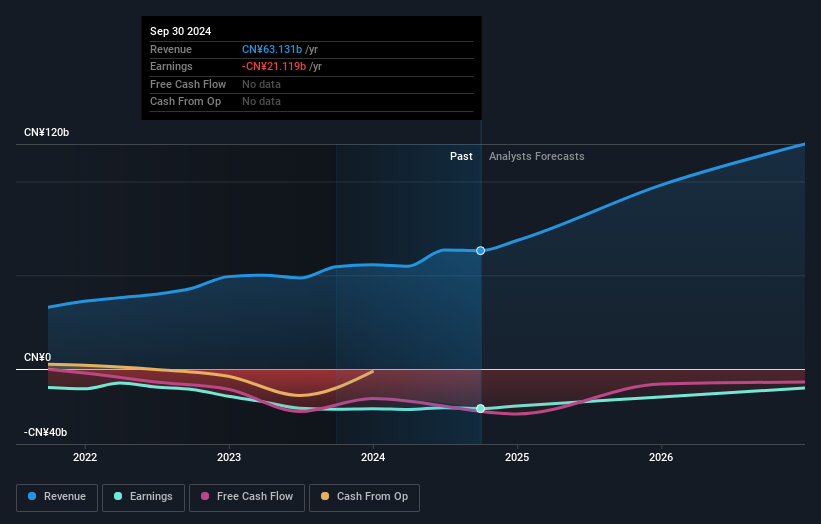This screenshot has height=524, width=821.
Task: Click the pink Free Cash Flow legend dot
Action: 205,496
